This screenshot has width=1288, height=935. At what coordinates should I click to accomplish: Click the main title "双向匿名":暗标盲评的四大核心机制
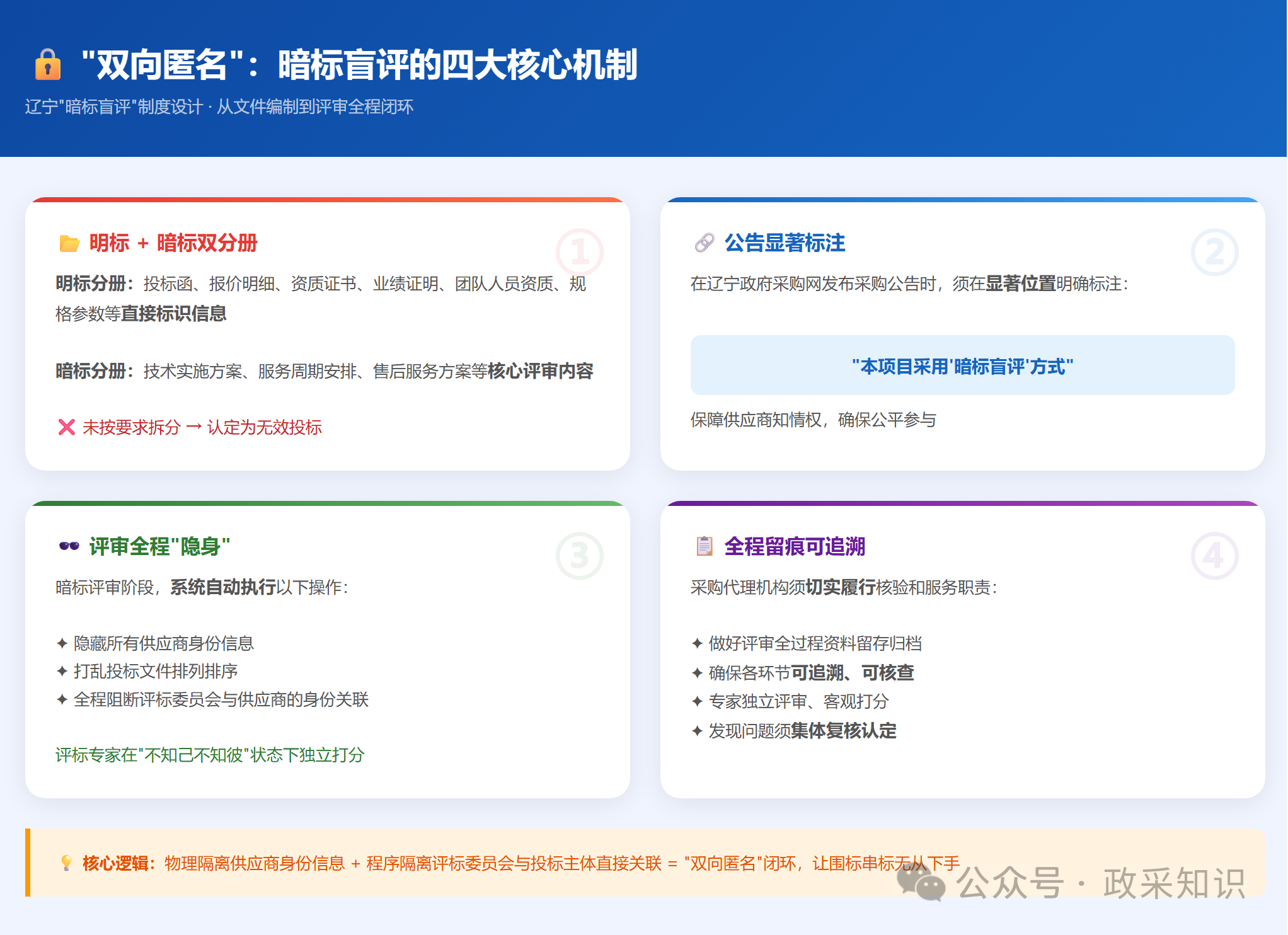pos(360,64)
